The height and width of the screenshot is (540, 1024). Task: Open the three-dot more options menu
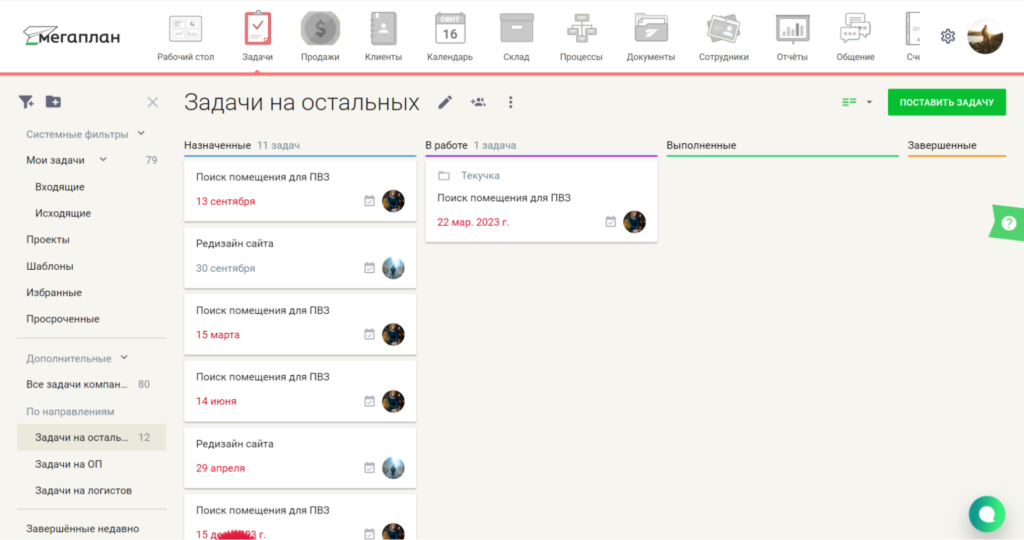(511, 103)
